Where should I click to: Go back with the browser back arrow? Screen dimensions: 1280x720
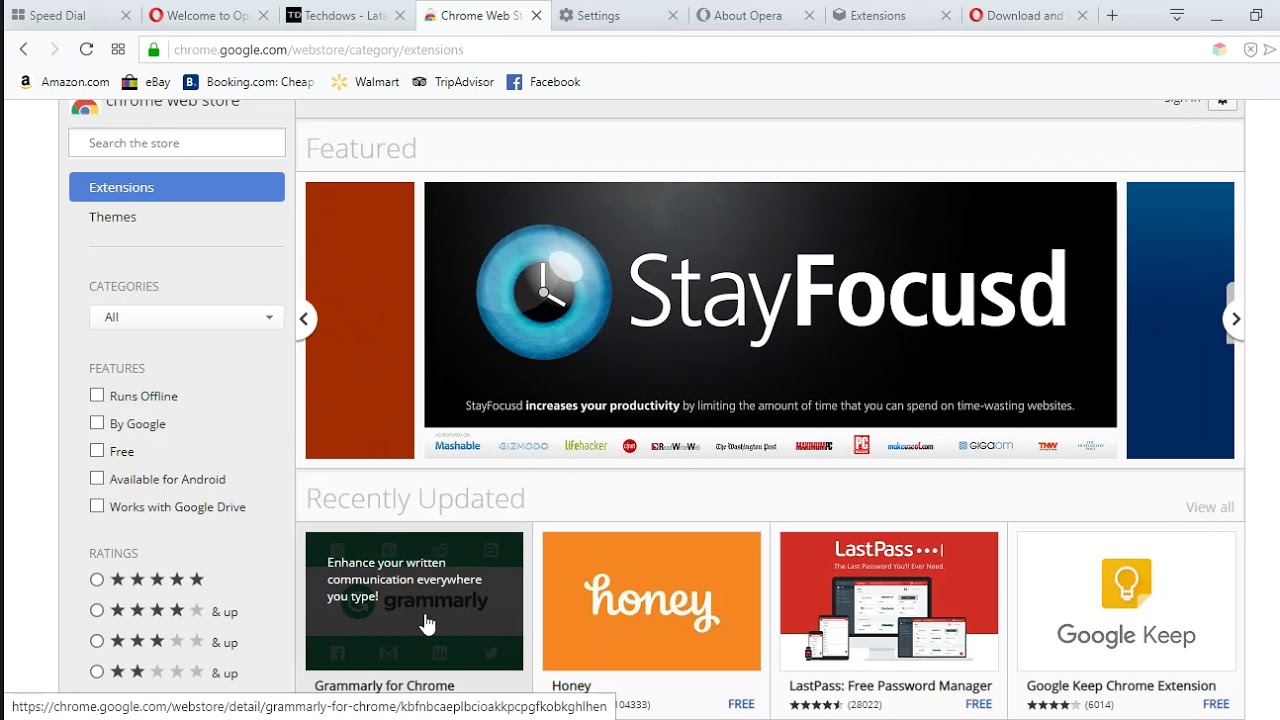point(24,49)
